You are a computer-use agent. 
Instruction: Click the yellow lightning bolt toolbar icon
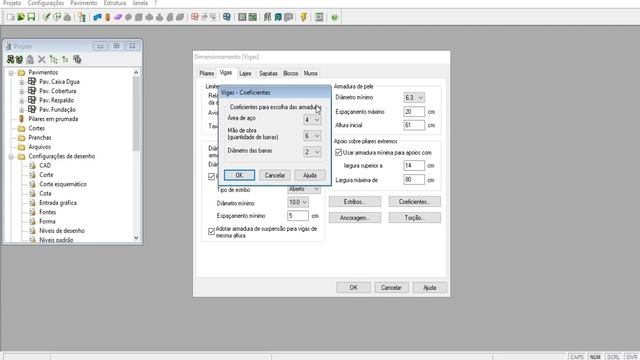point(303,17)
